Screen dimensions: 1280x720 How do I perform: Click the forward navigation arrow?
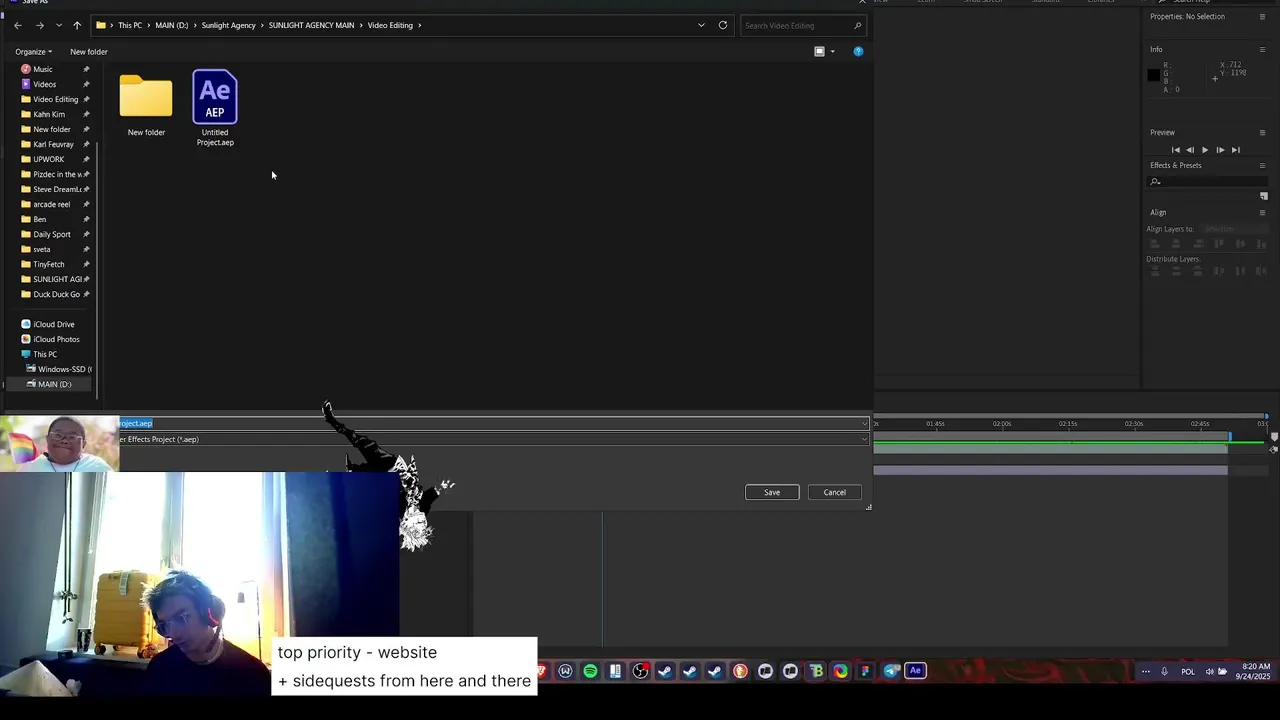point(40,25)
